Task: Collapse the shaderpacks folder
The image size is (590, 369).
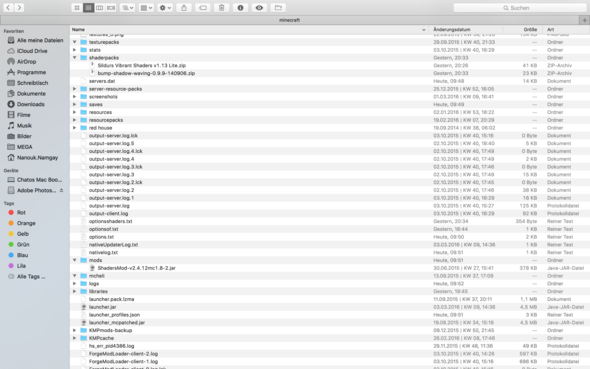Action: coord(75,58)
